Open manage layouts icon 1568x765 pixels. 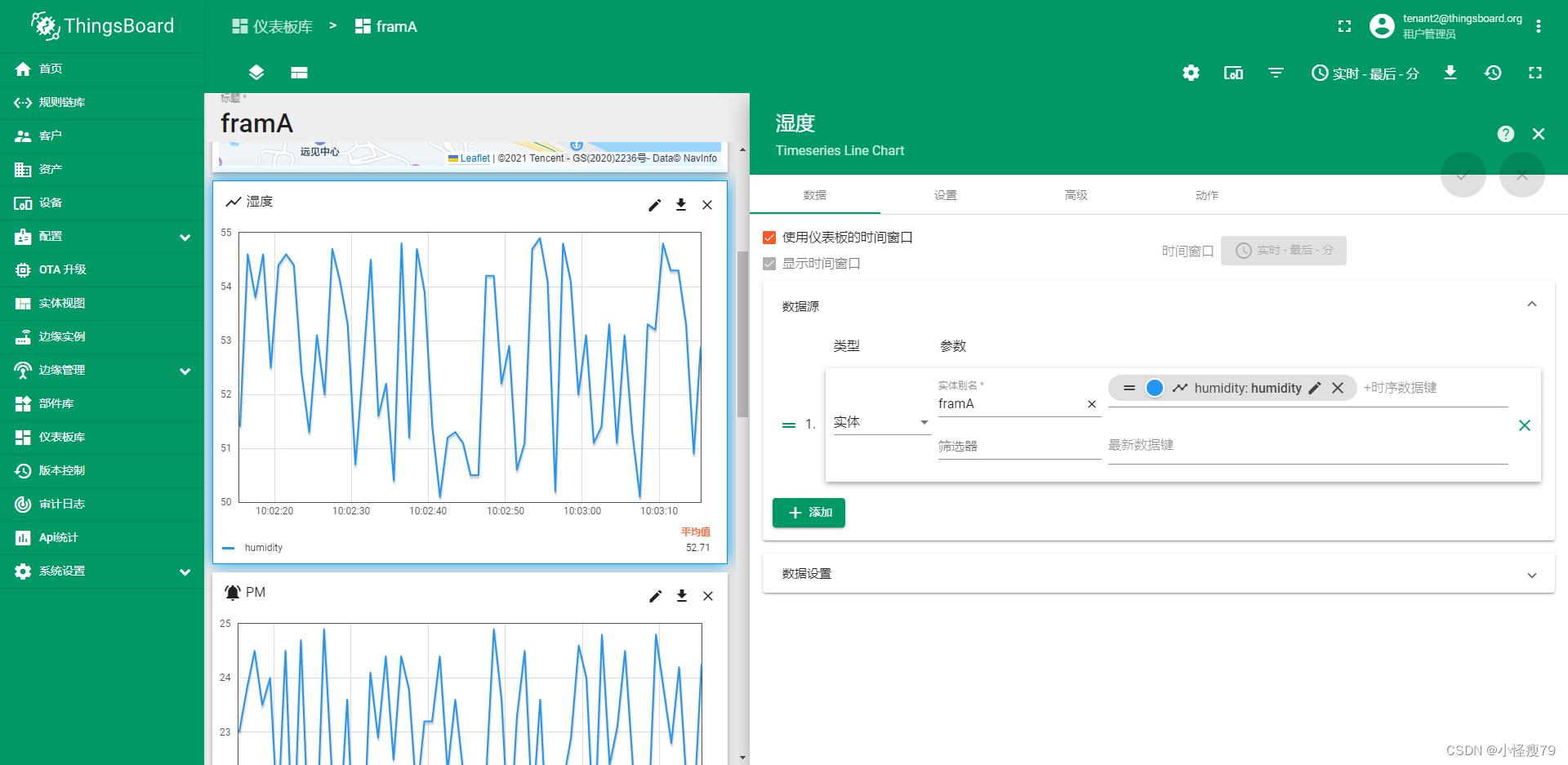pyautogui.click(x=299, y=73)
